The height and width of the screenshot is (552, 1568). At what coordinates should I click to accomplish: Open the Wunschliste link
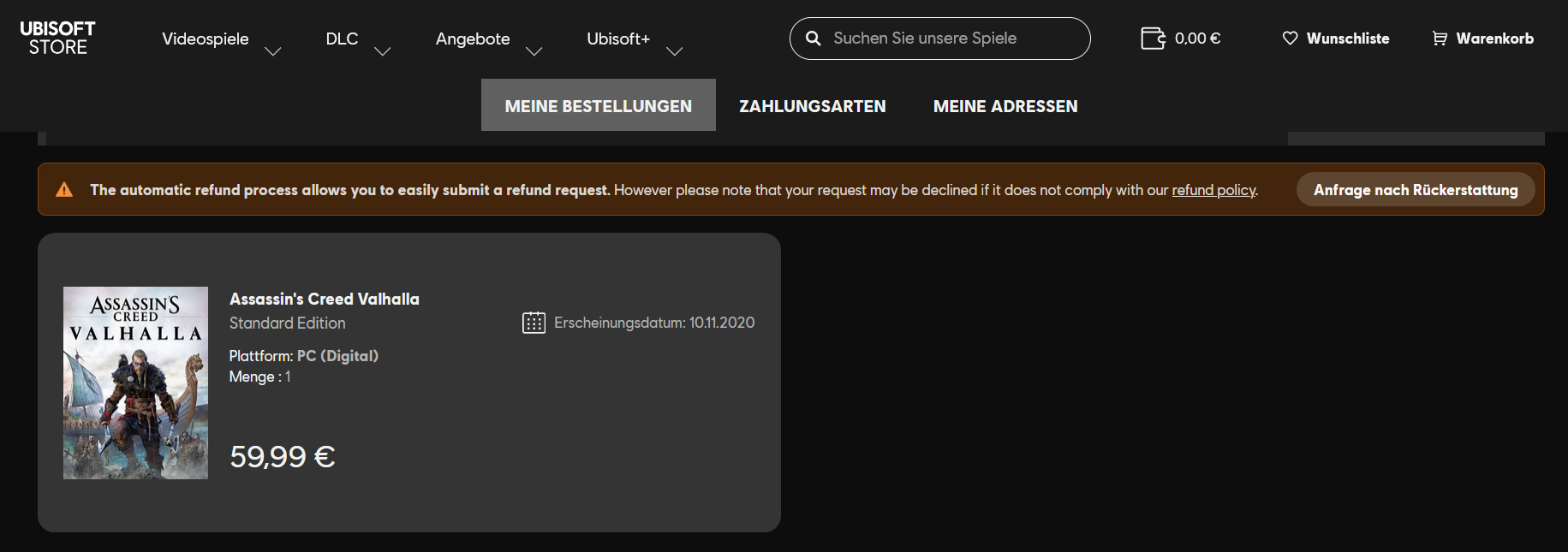(x=1348, y=39)
